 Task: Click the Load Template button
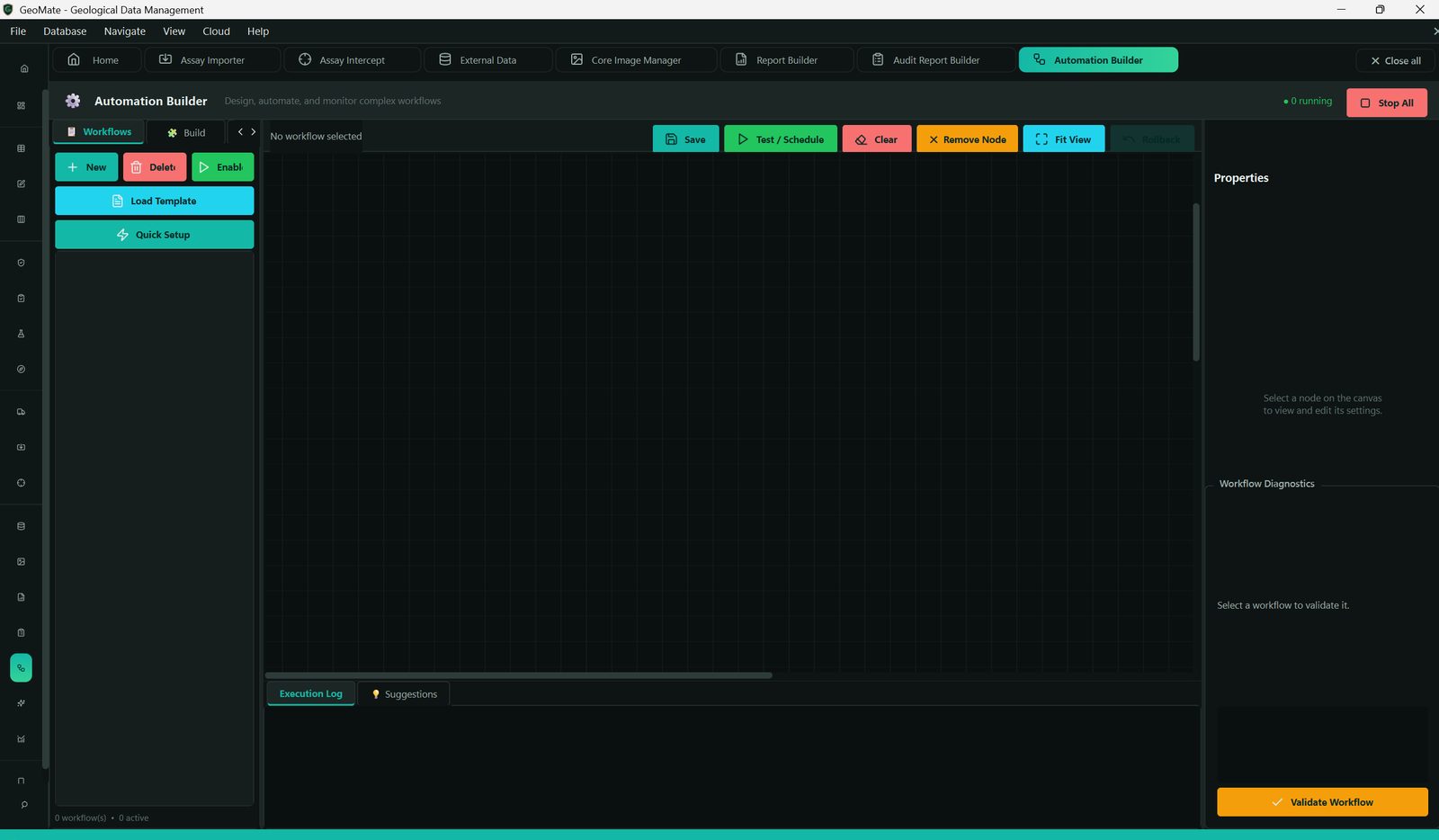(154, 201)
